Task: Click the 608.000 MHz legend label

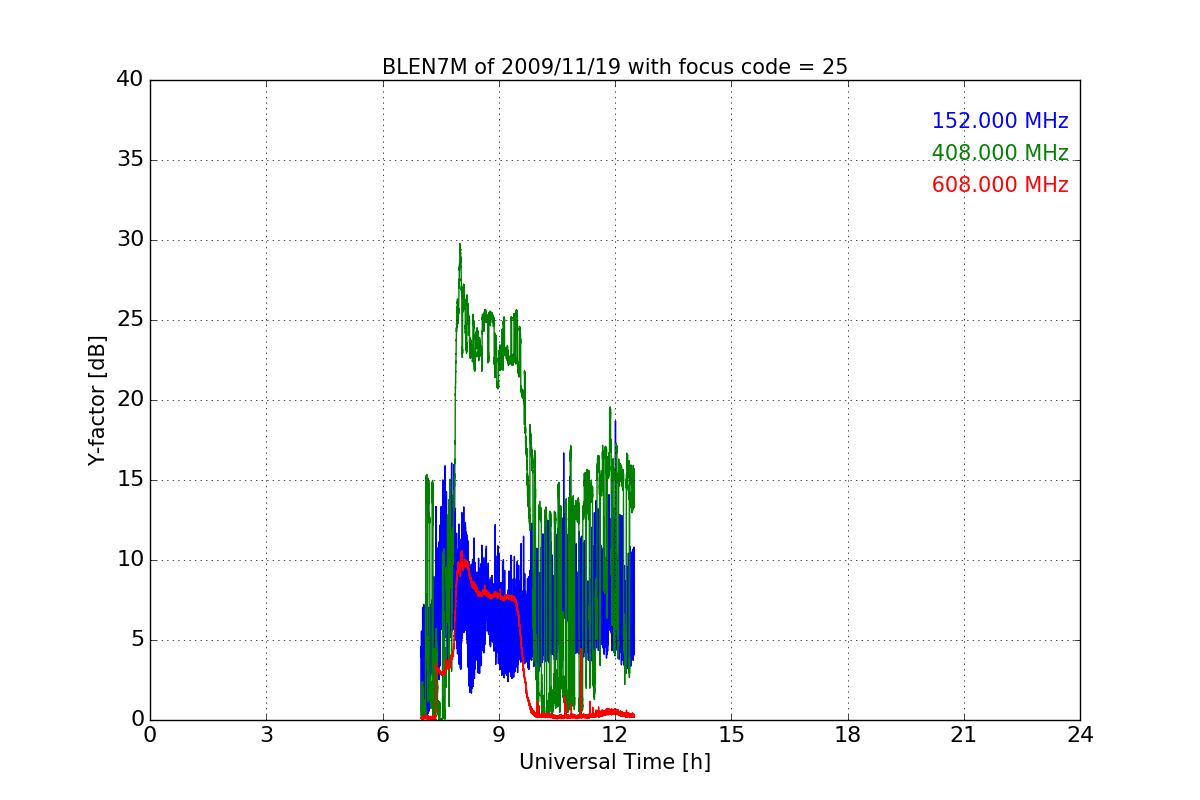Action: (x=1000, y=185)
